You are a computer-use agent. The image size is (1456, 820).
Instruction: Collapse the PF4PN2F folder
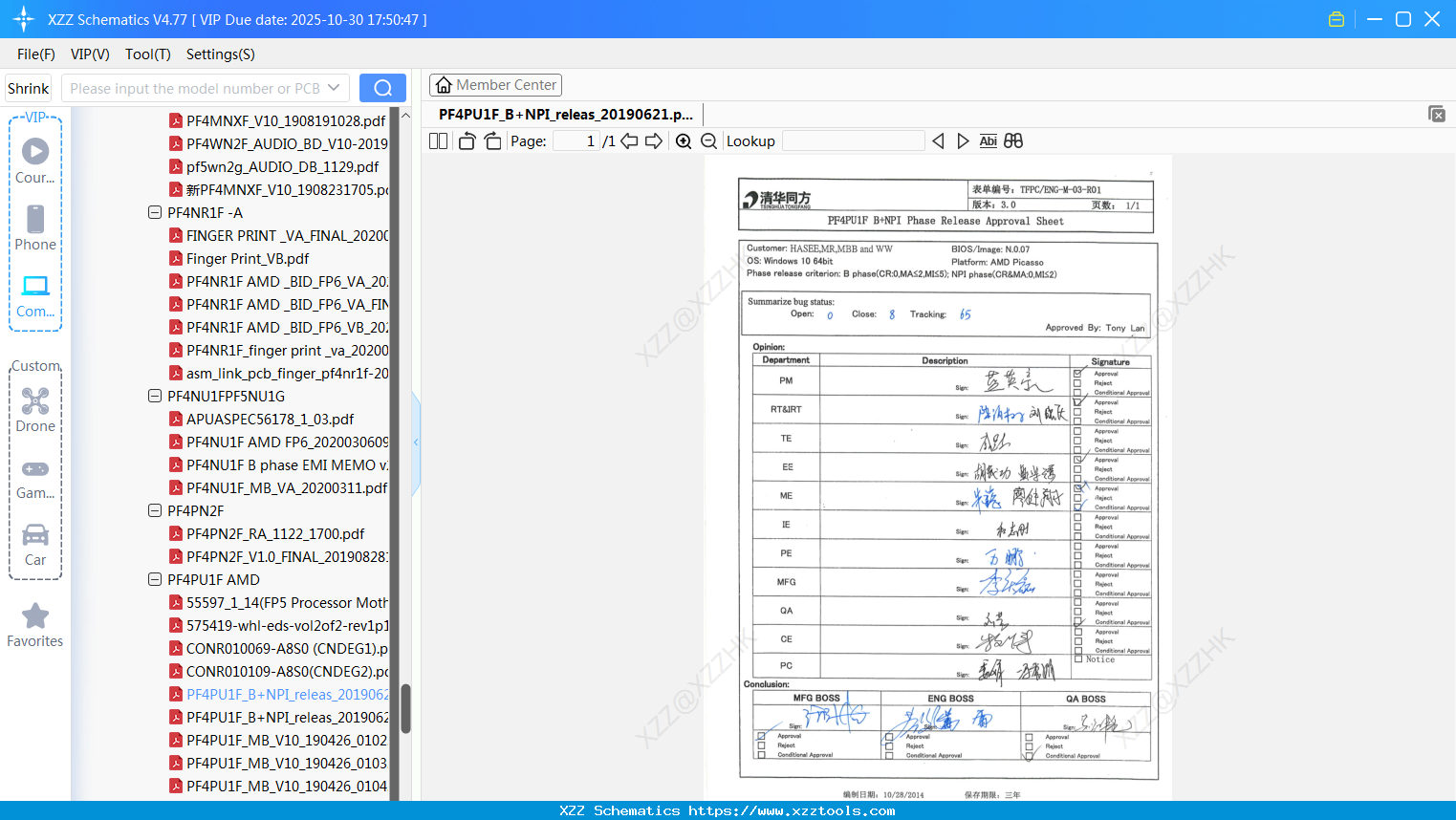pos(155,510)
